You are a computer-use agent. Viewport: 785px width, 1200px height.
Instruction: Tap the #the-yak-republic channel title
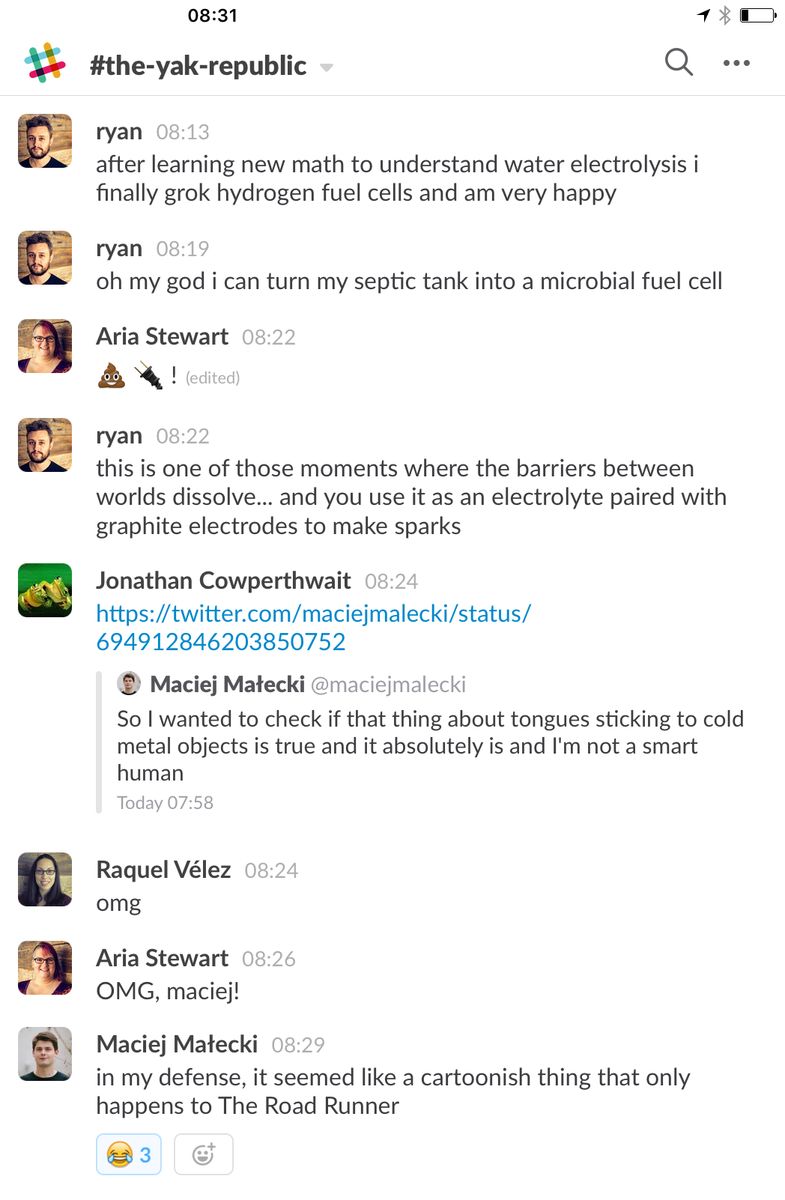[197, 65]
